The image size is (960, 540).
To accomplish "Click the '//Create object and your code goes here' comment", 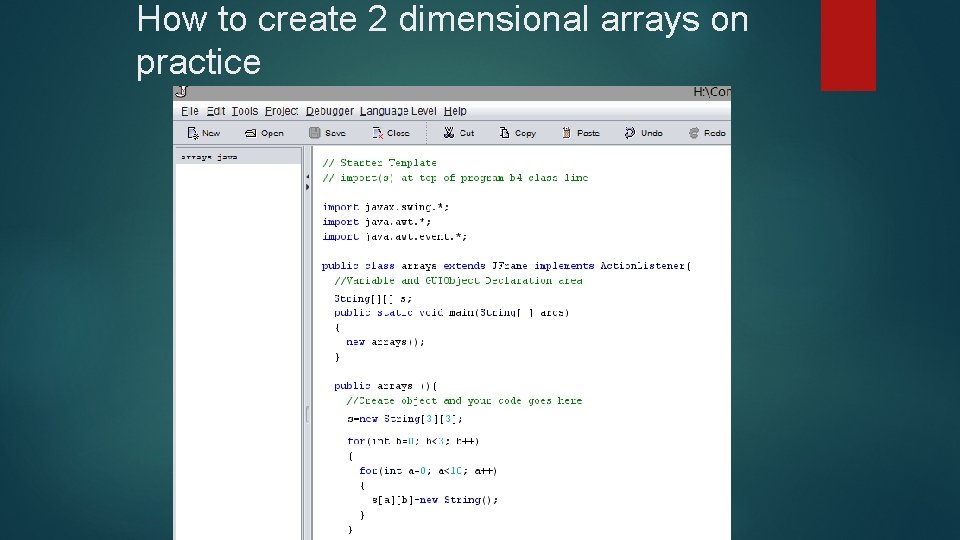I will [x=463, y=401].
